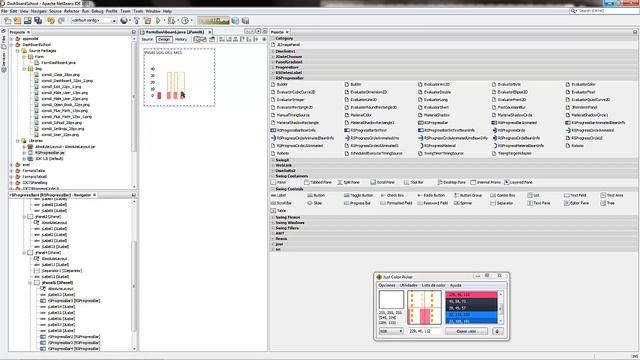Click the Preview Design icon
This screenshot has height=360, width=640.
point(212,39)
